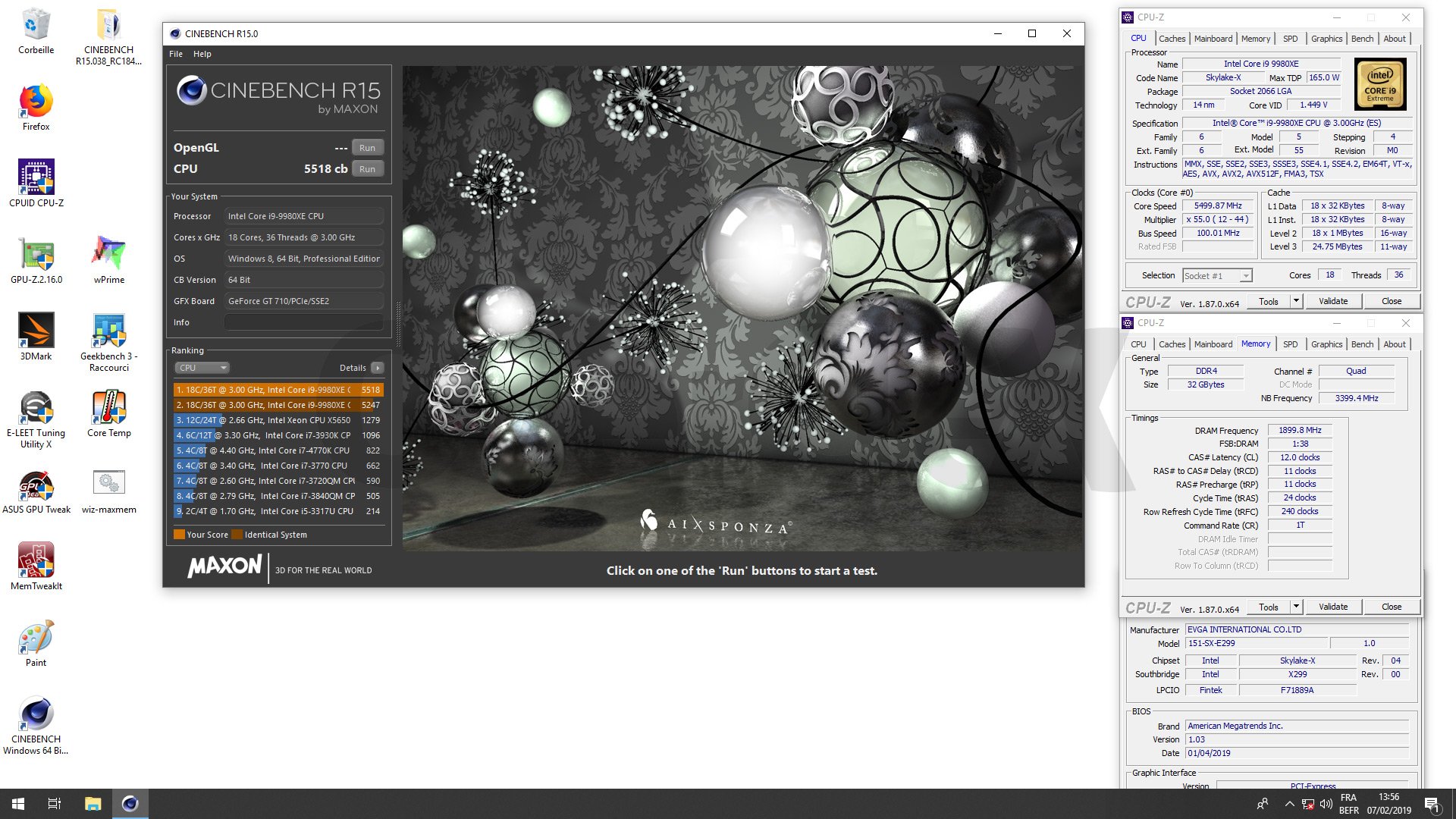Viewport: 1456px width, 819px height.
Task: Click the rendered Cinebench scene image
Action: point(741,308)
